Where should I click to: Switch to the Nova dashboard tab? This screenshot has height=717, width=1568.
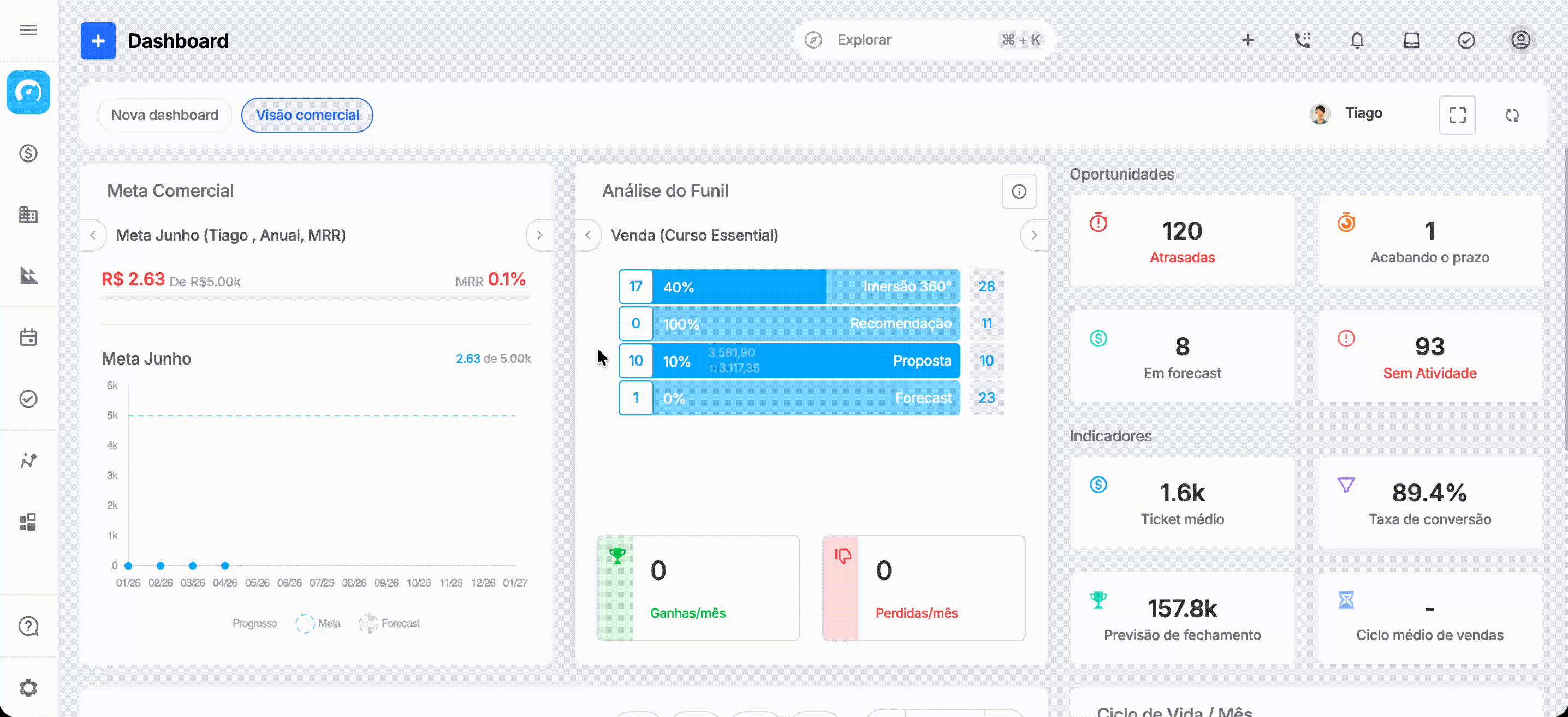(x=164, y=115)
